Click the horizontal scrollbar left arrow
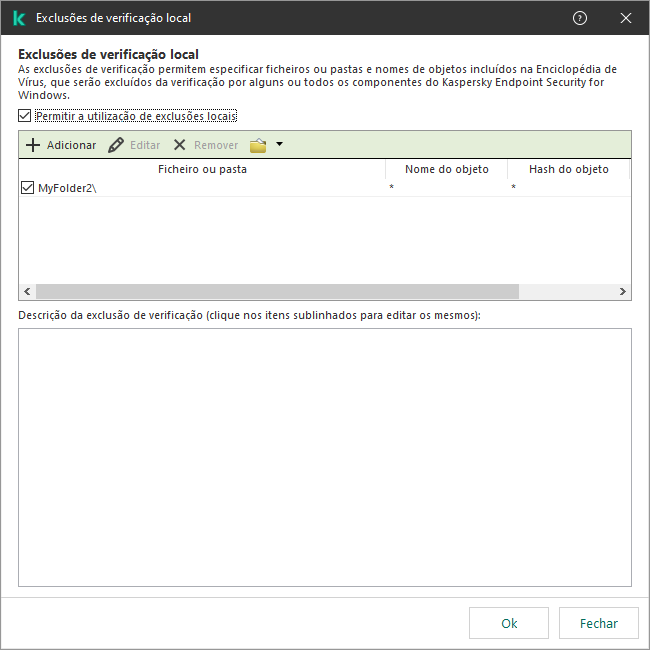This screenshot has height=650, width=650. point(27,291)
